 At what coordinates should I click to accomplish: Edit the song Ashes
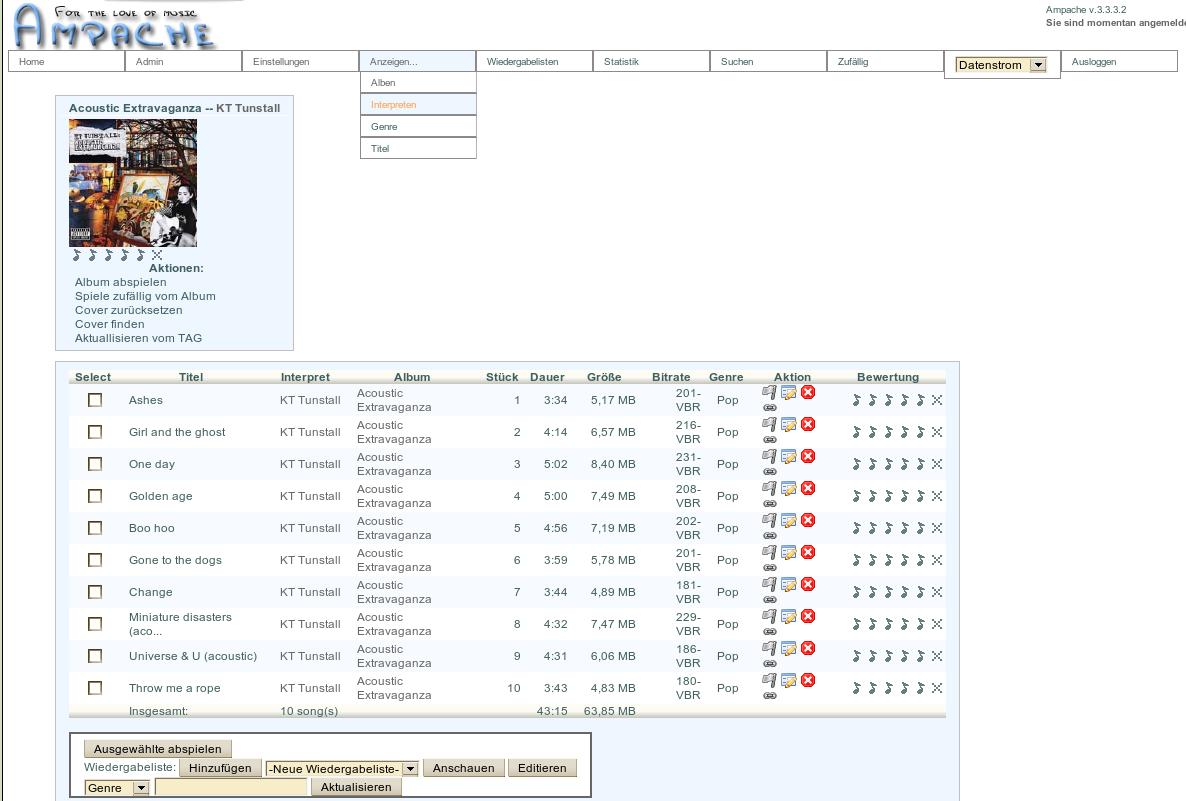pos(789,392)
